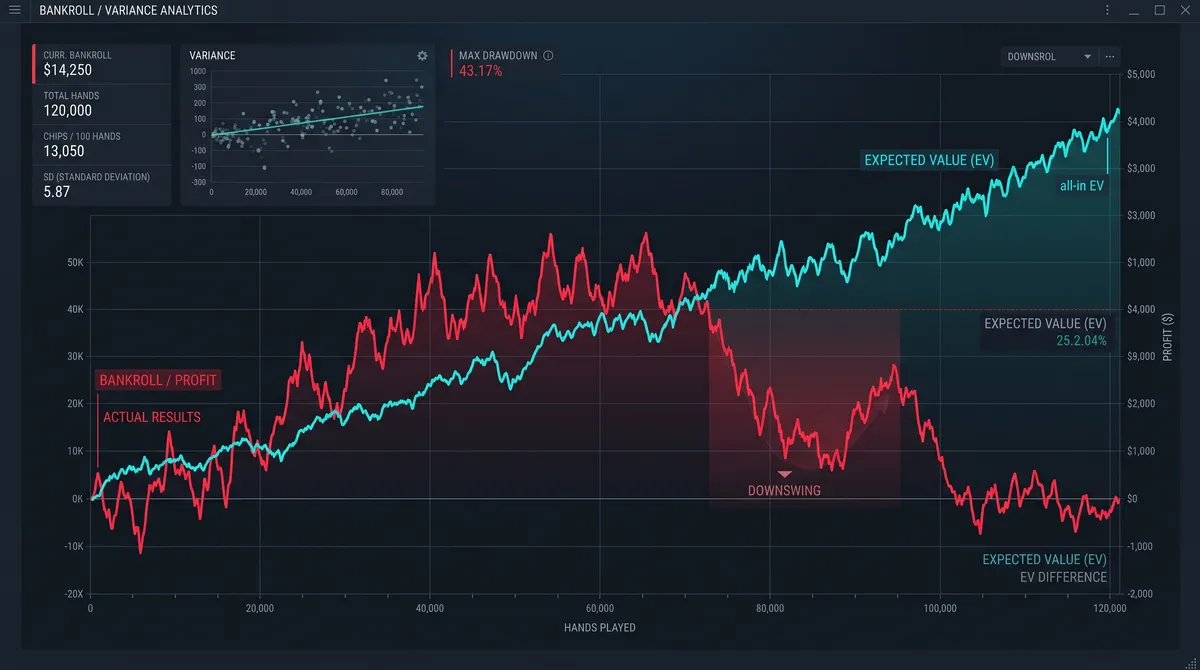Screen dimensions: 1200x670
Task: Click the all-in EV label
Action: coord(1082,185)
